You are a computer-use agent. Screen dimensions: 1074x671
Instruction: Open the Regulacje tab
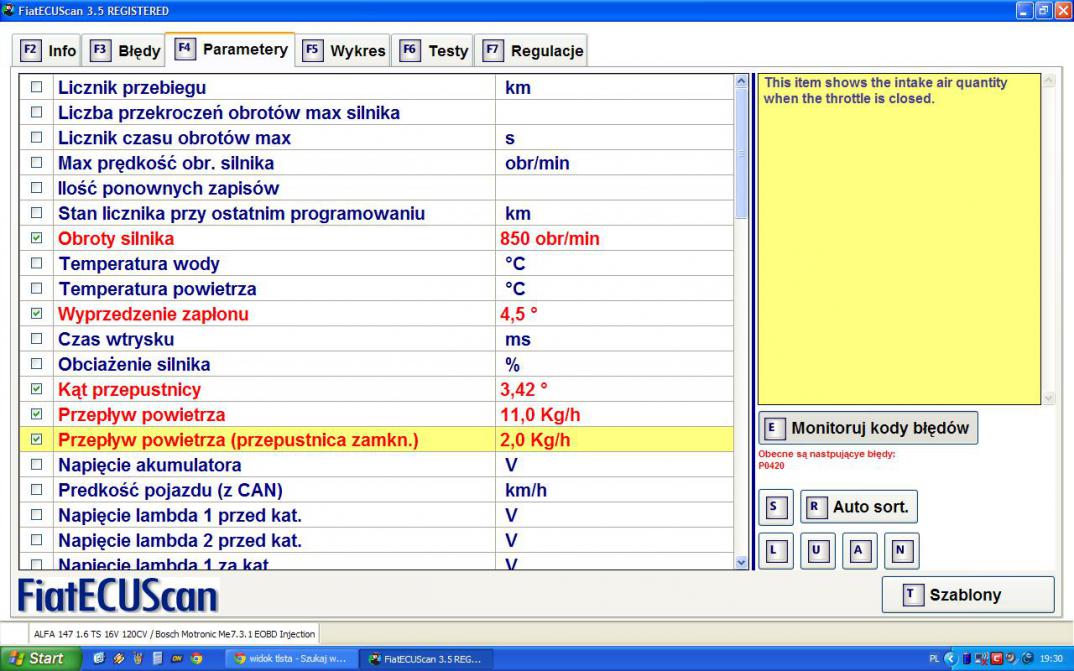coord(532,50)
